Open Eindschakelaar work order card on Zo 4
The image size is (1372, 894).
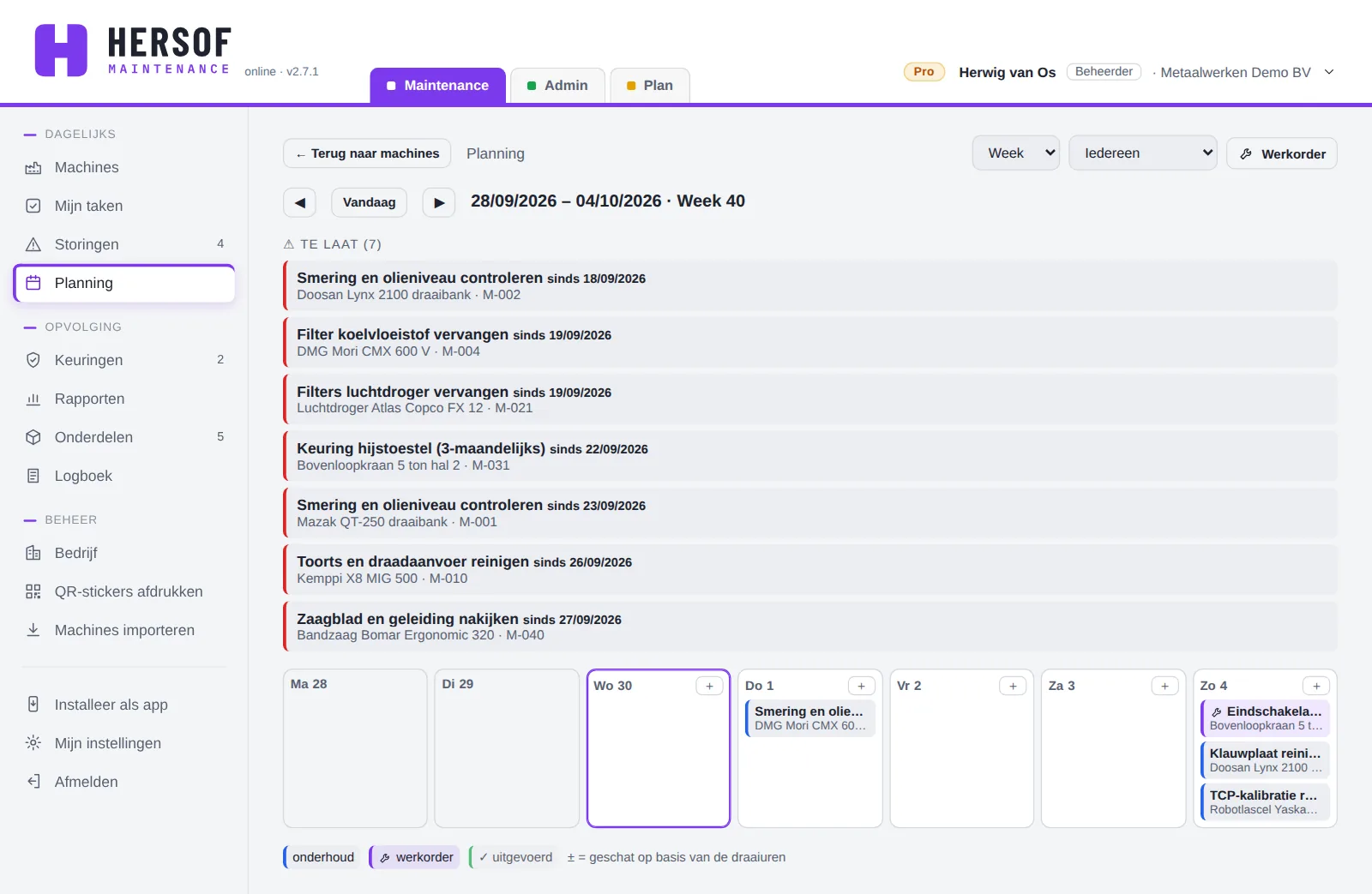pyautogui.click(x=1266, y=718)
